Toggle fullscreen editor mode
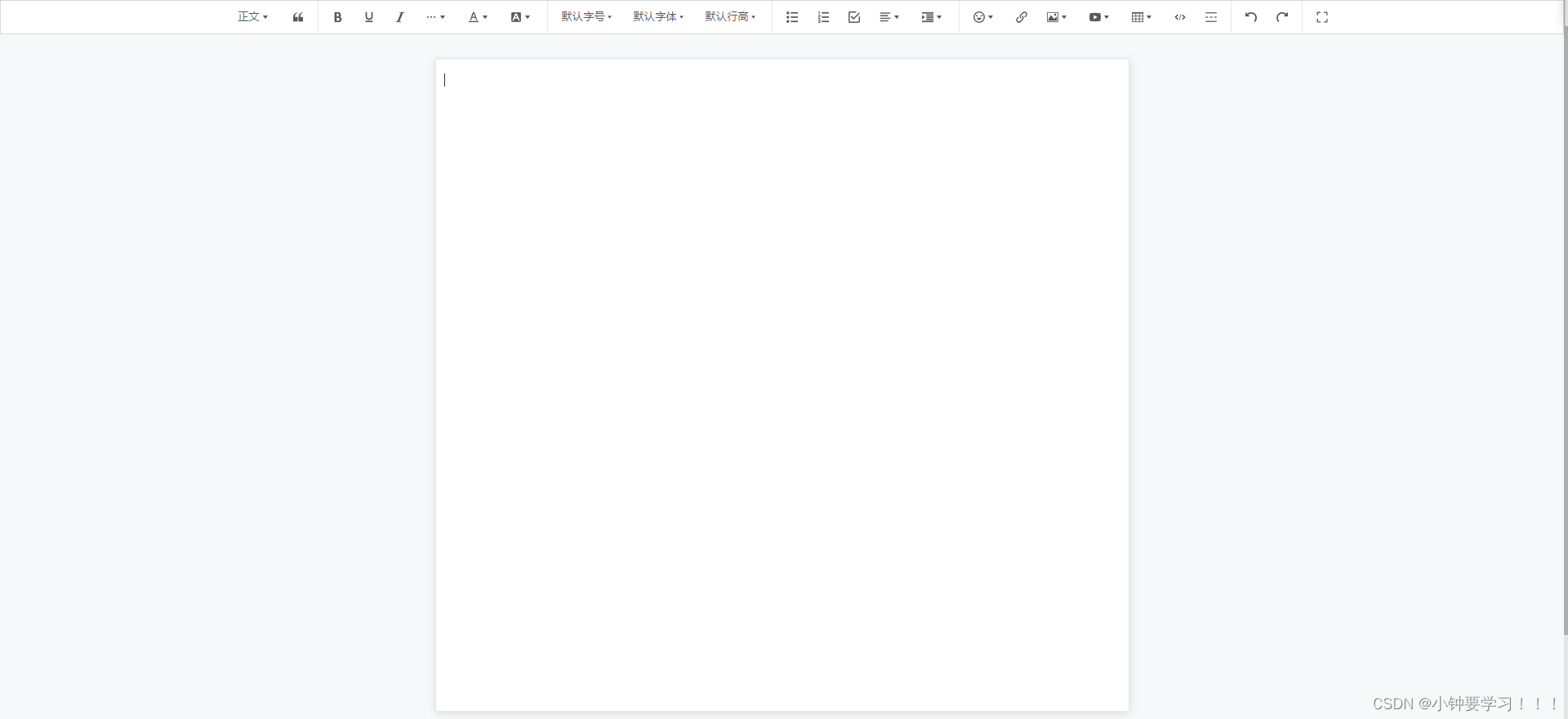 tap(1322, 17)
